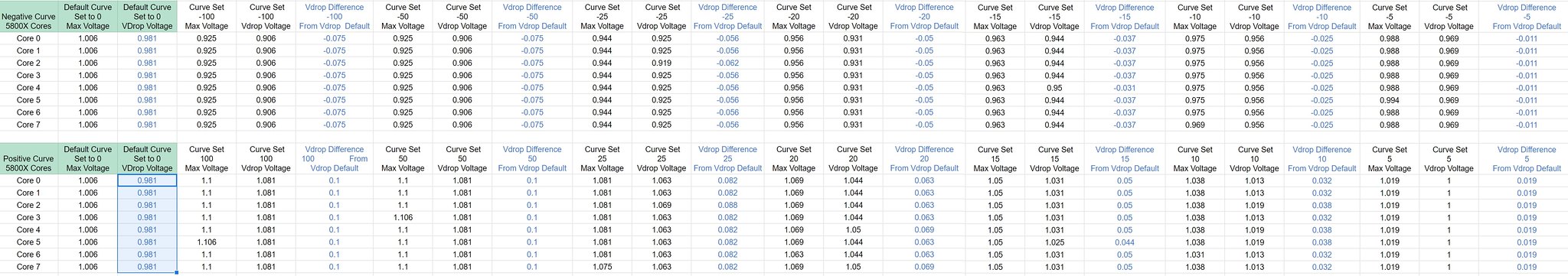Select Negative Core 4 difference -0.031
1568x276 pixels.
(x=1125, y=88)
